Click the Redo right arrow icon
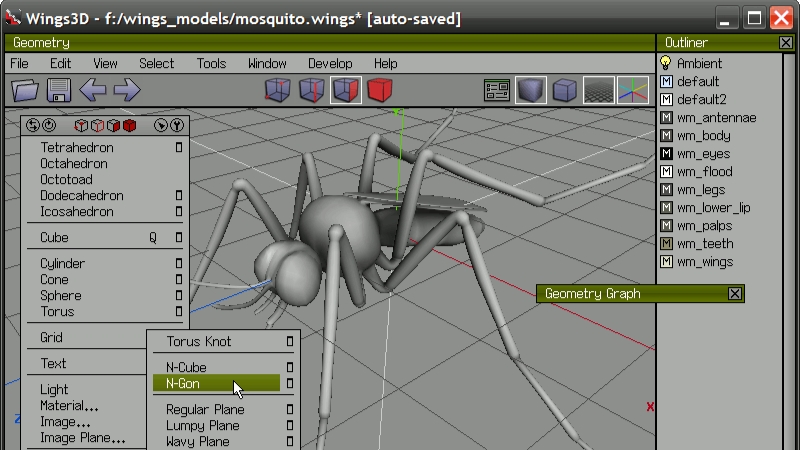 pos(126,91)
